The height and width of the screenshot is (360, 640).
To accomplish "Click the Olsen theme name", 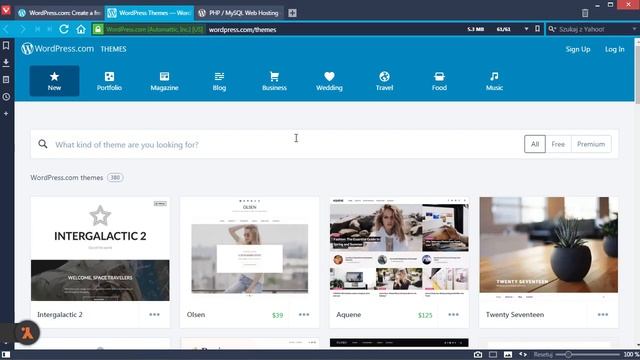I will [196, 315].
